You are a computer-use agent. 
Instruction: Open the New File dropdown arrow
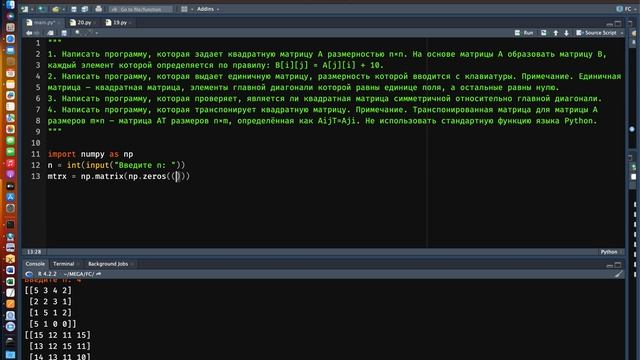coord(31,9)
